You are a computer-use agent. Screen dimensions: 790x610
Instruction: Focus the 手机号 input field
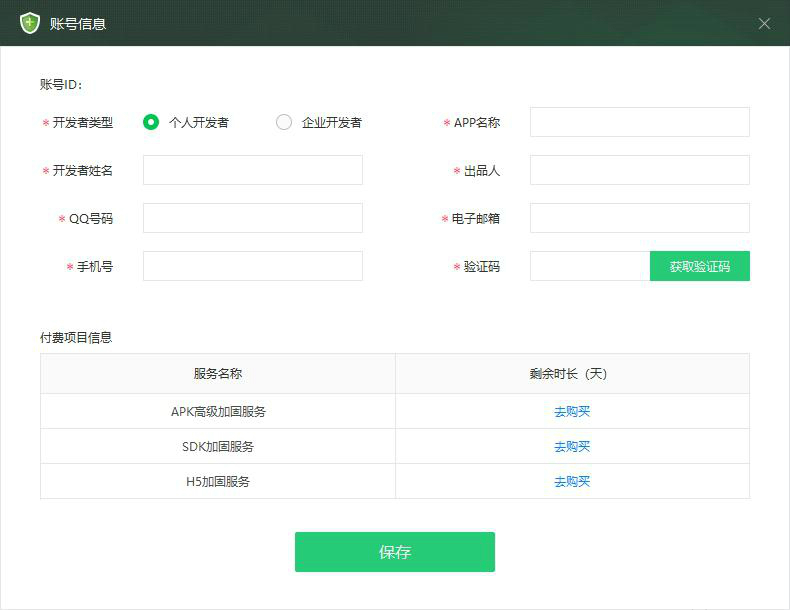coord(252,266)
